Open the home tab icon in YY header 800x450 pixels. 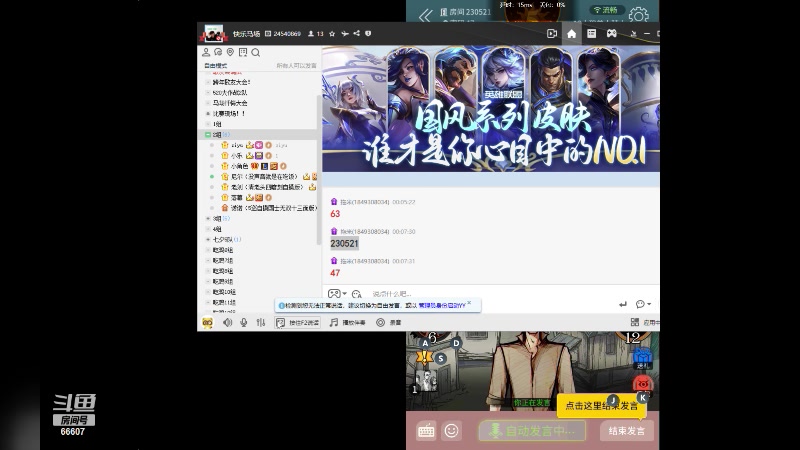click(571, 34)
